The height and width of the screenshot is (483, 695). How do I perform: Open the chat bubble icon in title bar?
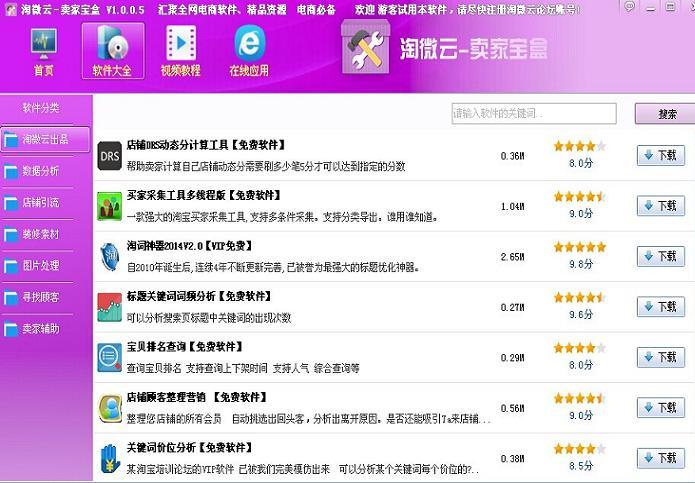click(x=629, y=6)
